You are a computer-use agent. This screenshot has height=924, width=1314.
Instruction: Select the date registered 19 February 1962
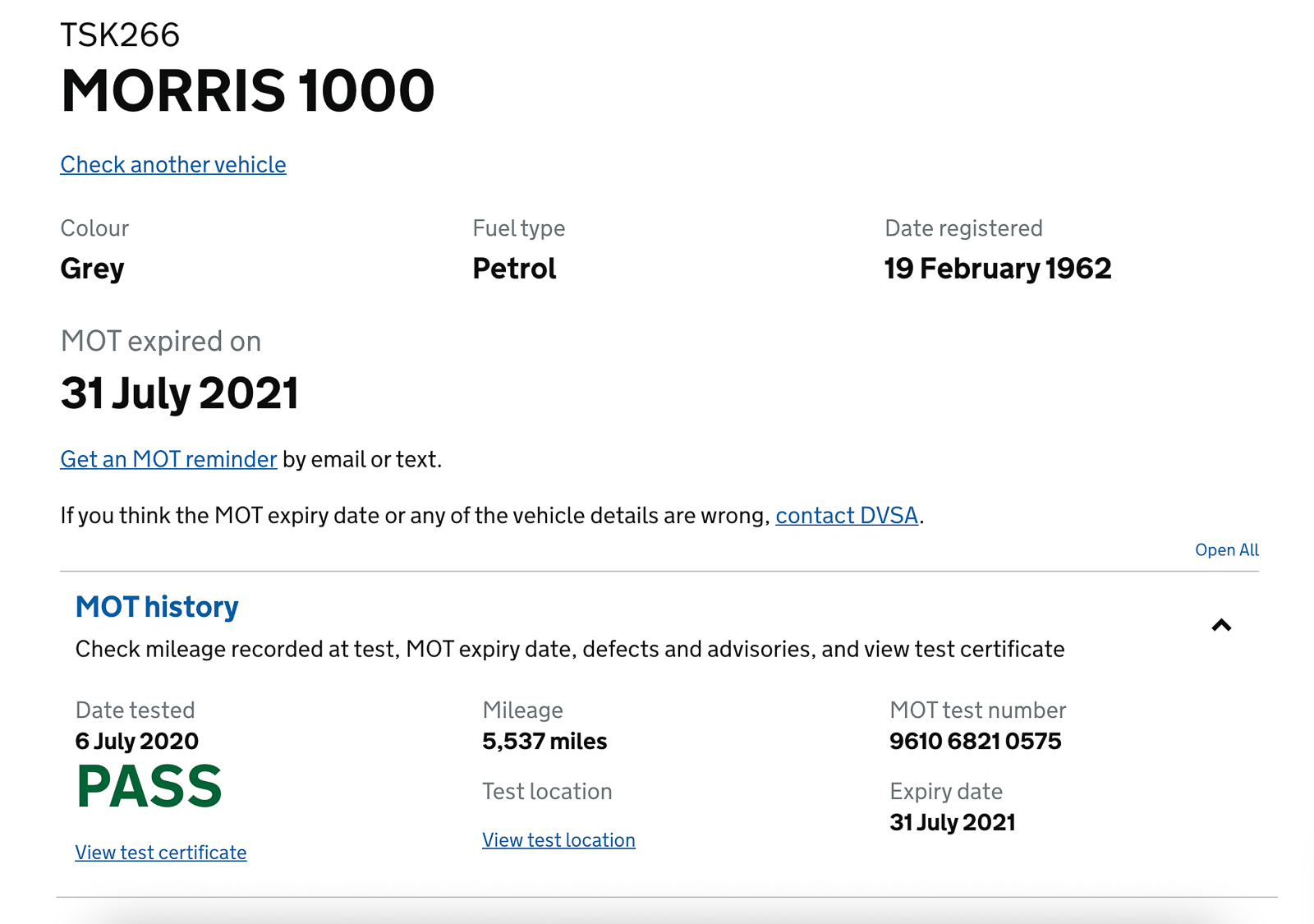998,269
